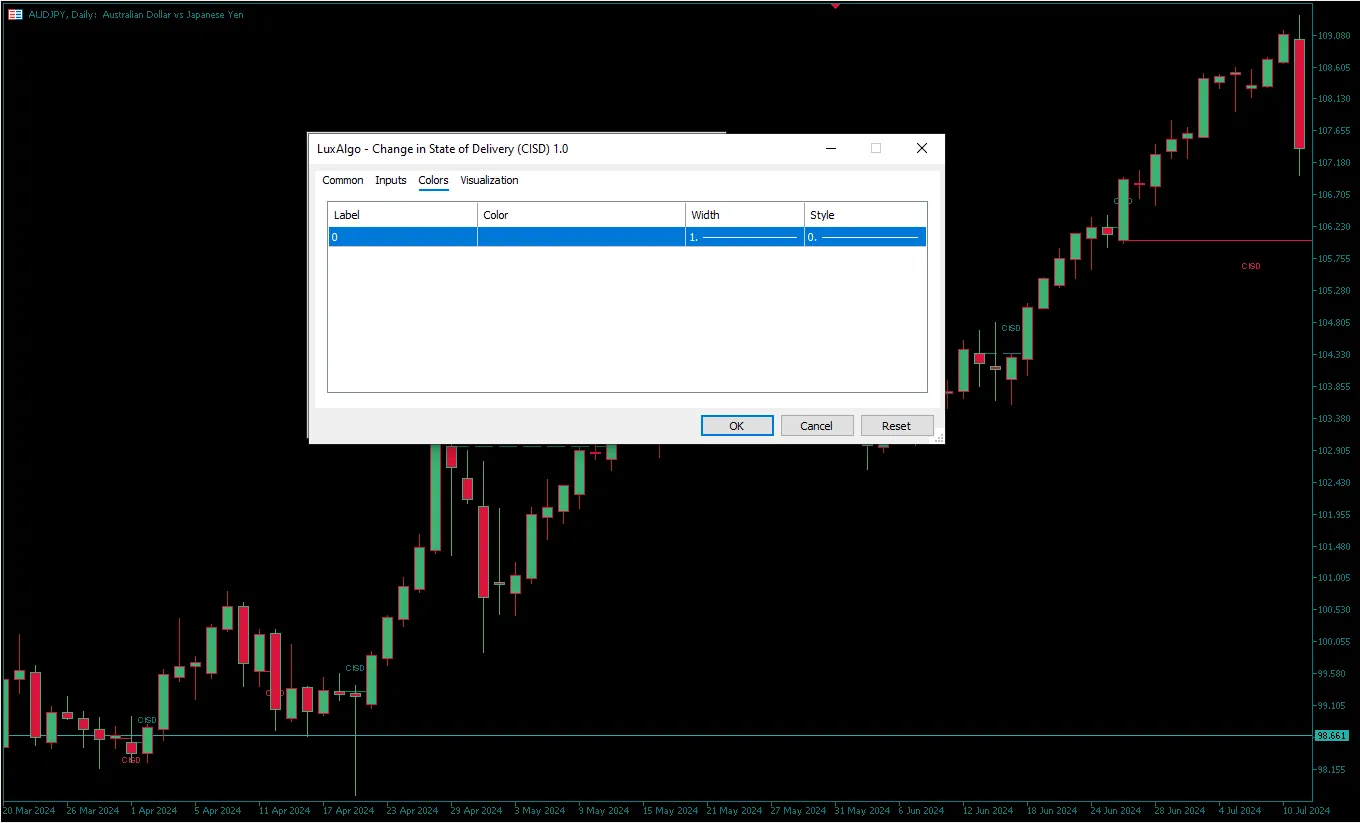Viewport: 1360px width, 823px height.
Task: Click the Label column header
Action: pyautogui.click(x=403, y=215)
